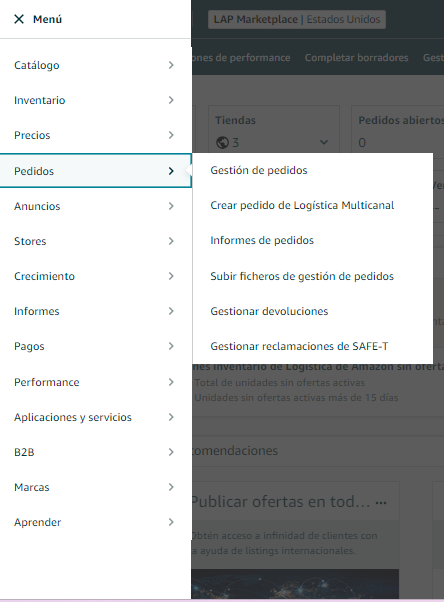
Task: Click the arrow icon beside Performance
Action: click(171, 382)
